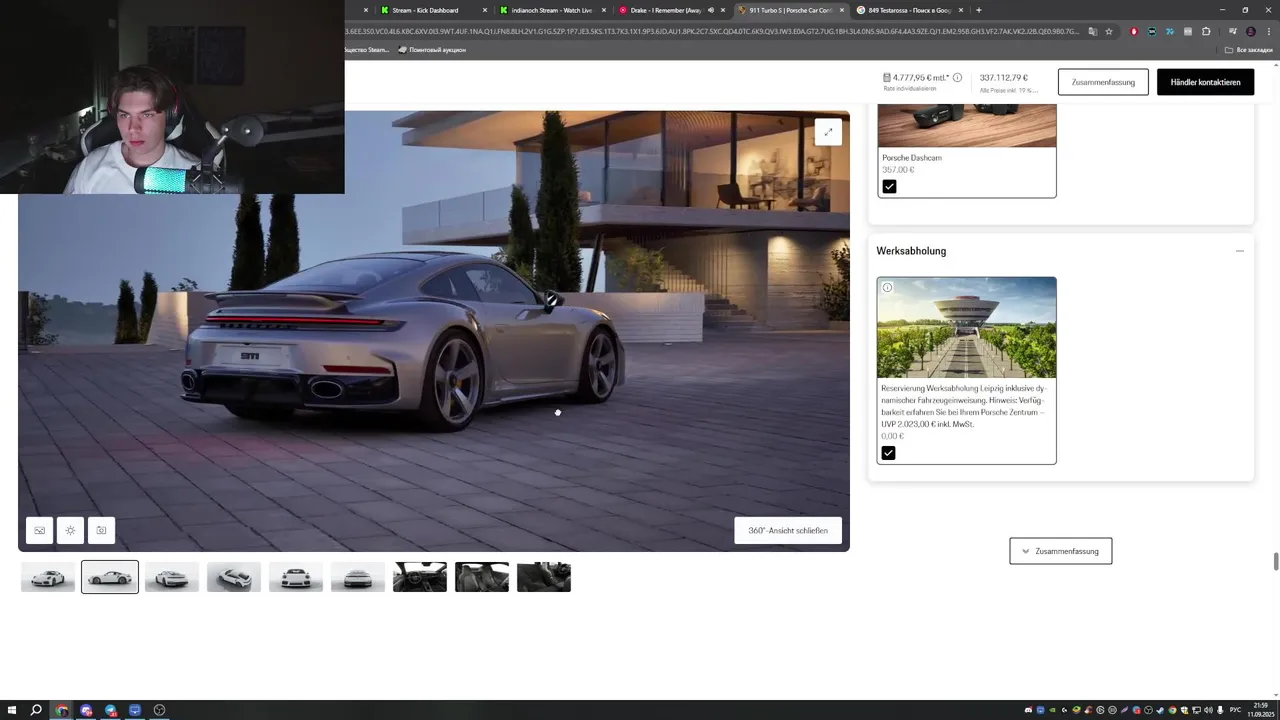The width and height of the screenshot is (1280, 720).
Task: Click the taskbar clock showing 21:59
Action: point(1260,710)
